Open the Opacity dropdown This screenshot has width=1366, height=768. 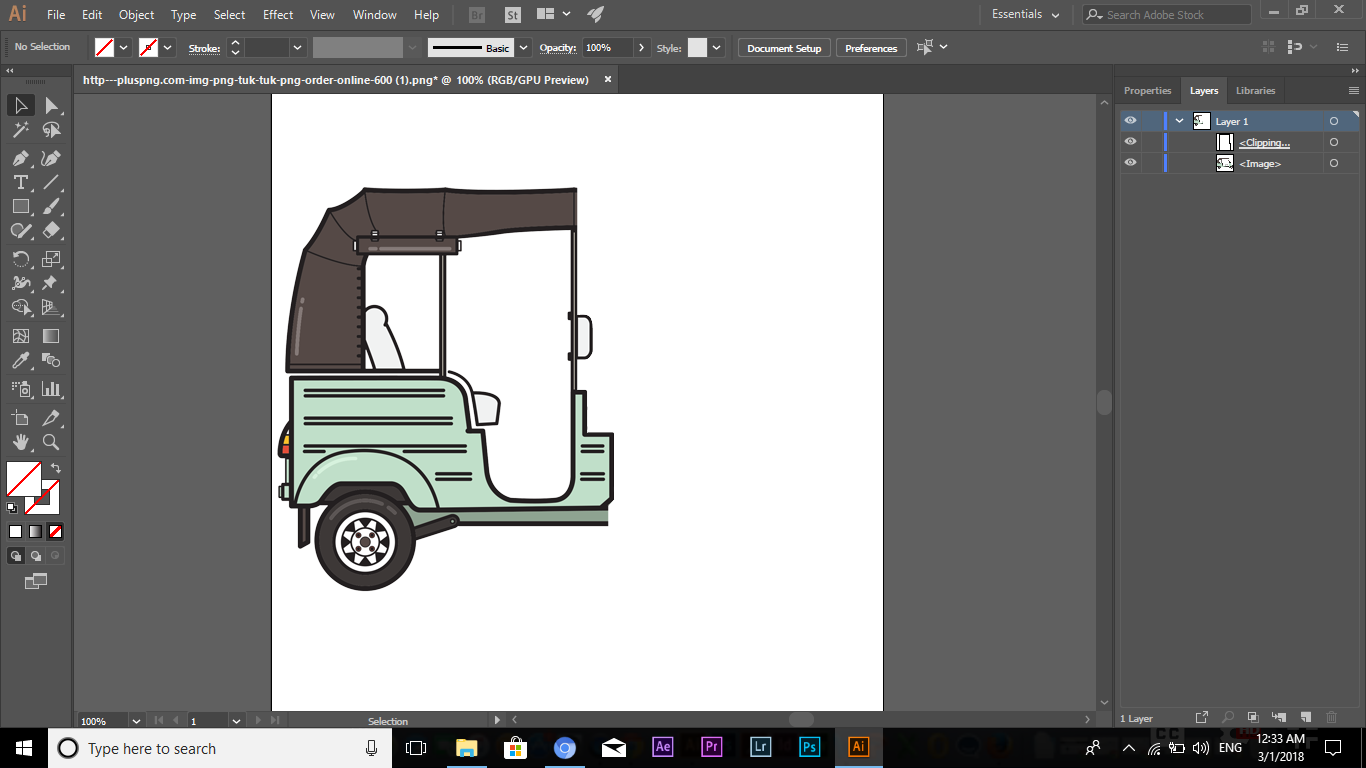tap(640, 47)
